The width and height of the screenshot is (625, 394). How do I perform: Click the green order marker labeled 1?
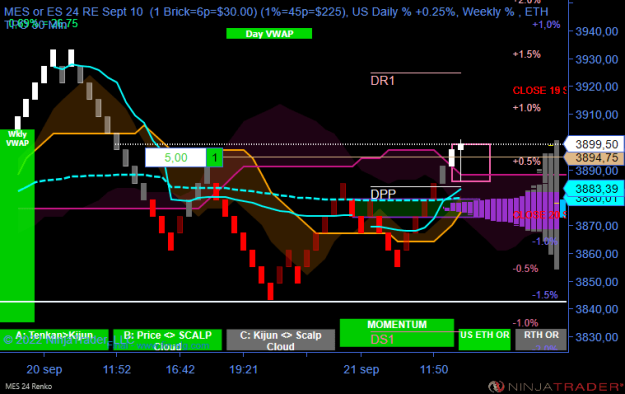(x=214, y=158)
